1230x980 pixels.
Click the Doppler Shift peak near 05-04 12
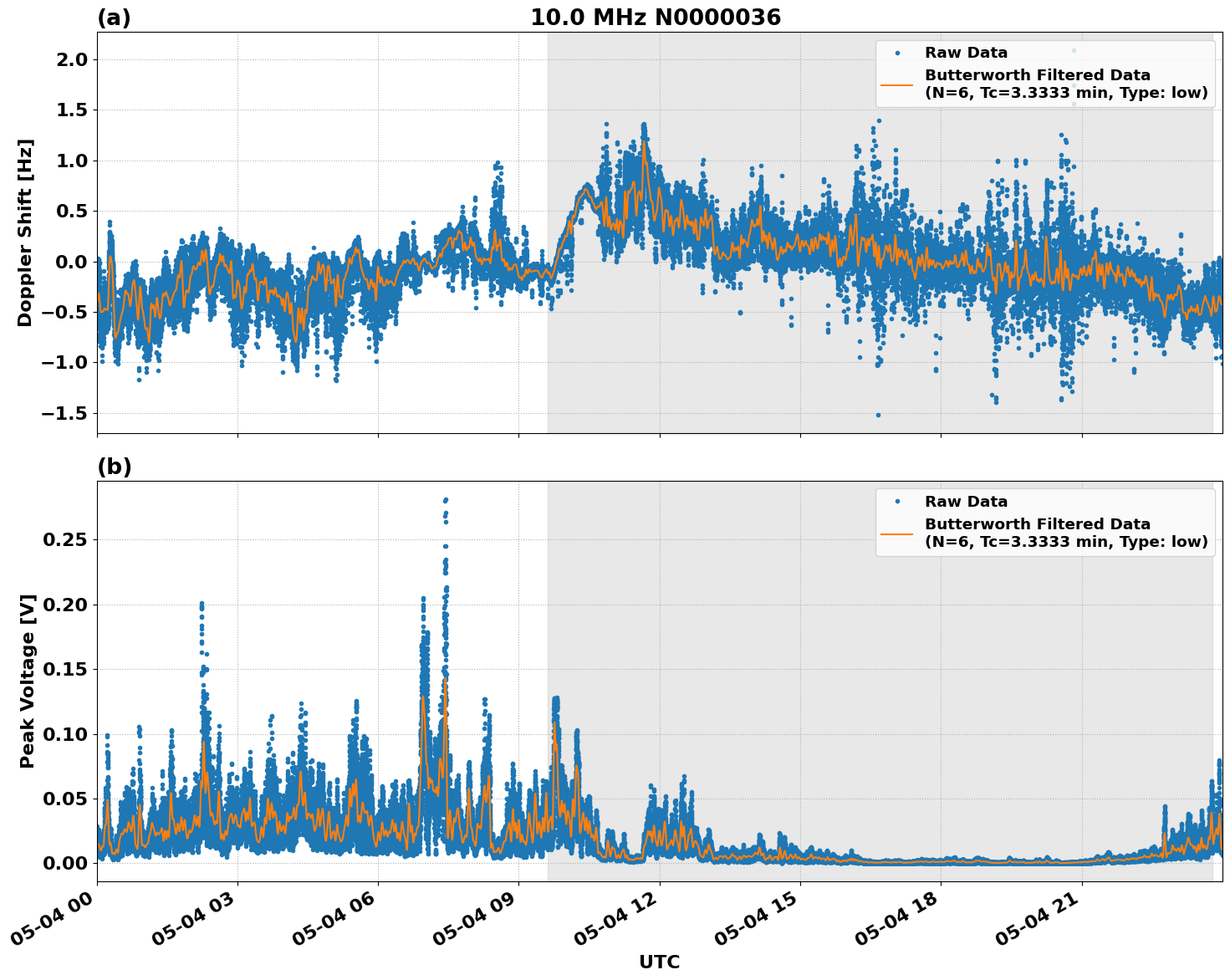coord(644,125)
